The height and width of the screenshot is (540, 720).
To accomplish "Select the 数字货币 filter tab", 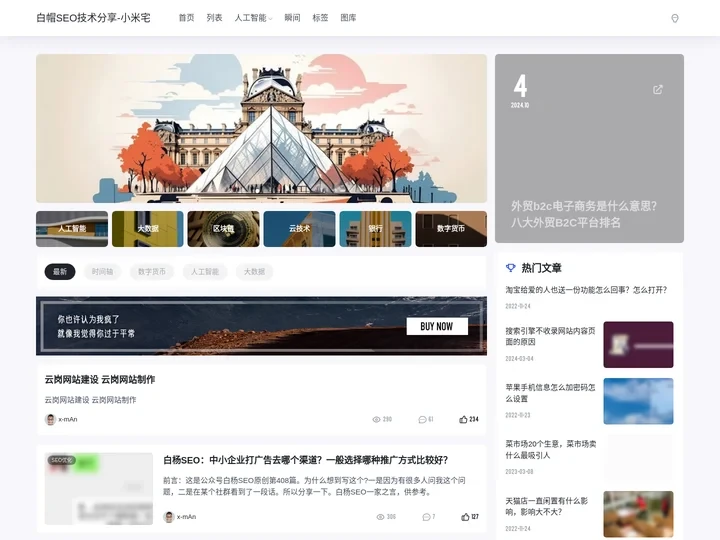I will pyautogui.click(x=152, y=271).
